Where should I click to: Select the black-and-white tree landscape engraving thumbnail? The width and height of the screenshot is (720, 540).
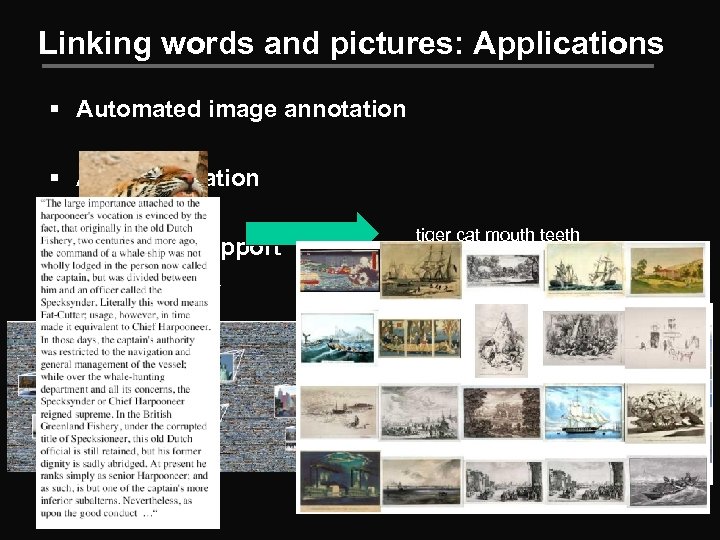pos(502,270)
